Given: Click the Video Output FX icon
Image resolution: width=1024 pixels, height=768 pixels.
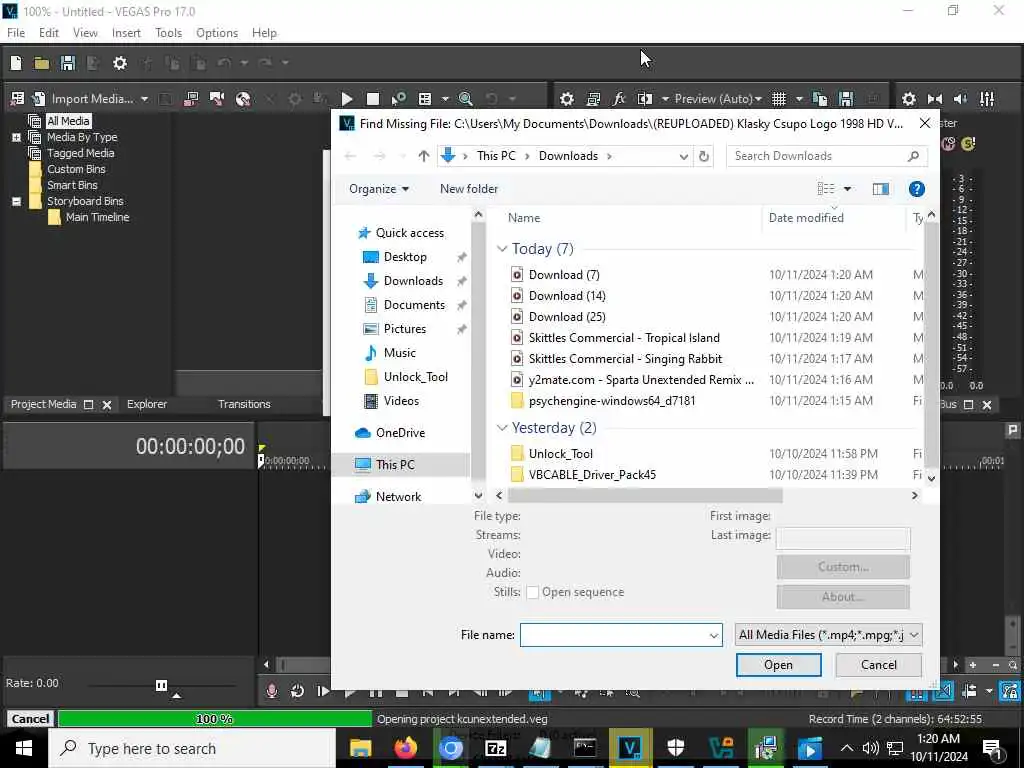Looking at the screenshot, I should click(x=618, y=99).
